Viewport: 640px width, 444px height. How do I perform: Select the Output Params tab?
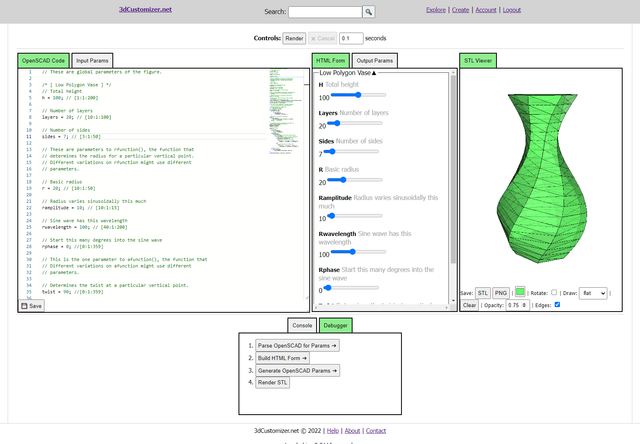click(375, 60)
